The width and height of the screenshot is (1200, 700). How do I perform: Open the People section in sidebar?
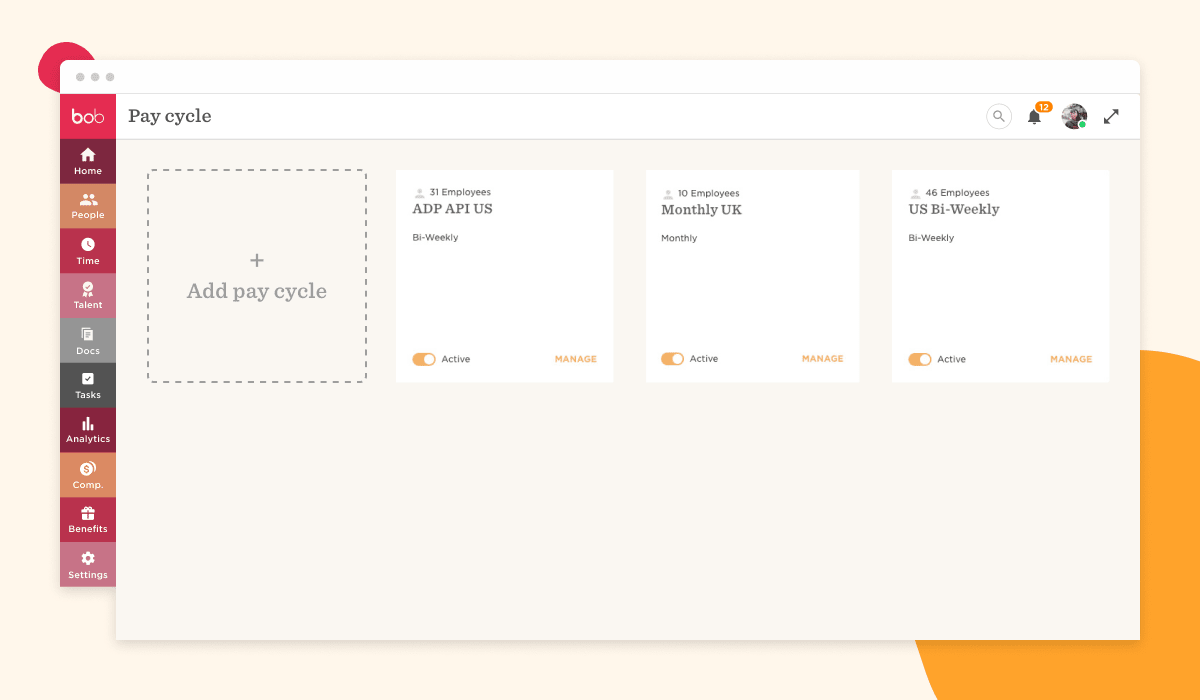point(88,206)
